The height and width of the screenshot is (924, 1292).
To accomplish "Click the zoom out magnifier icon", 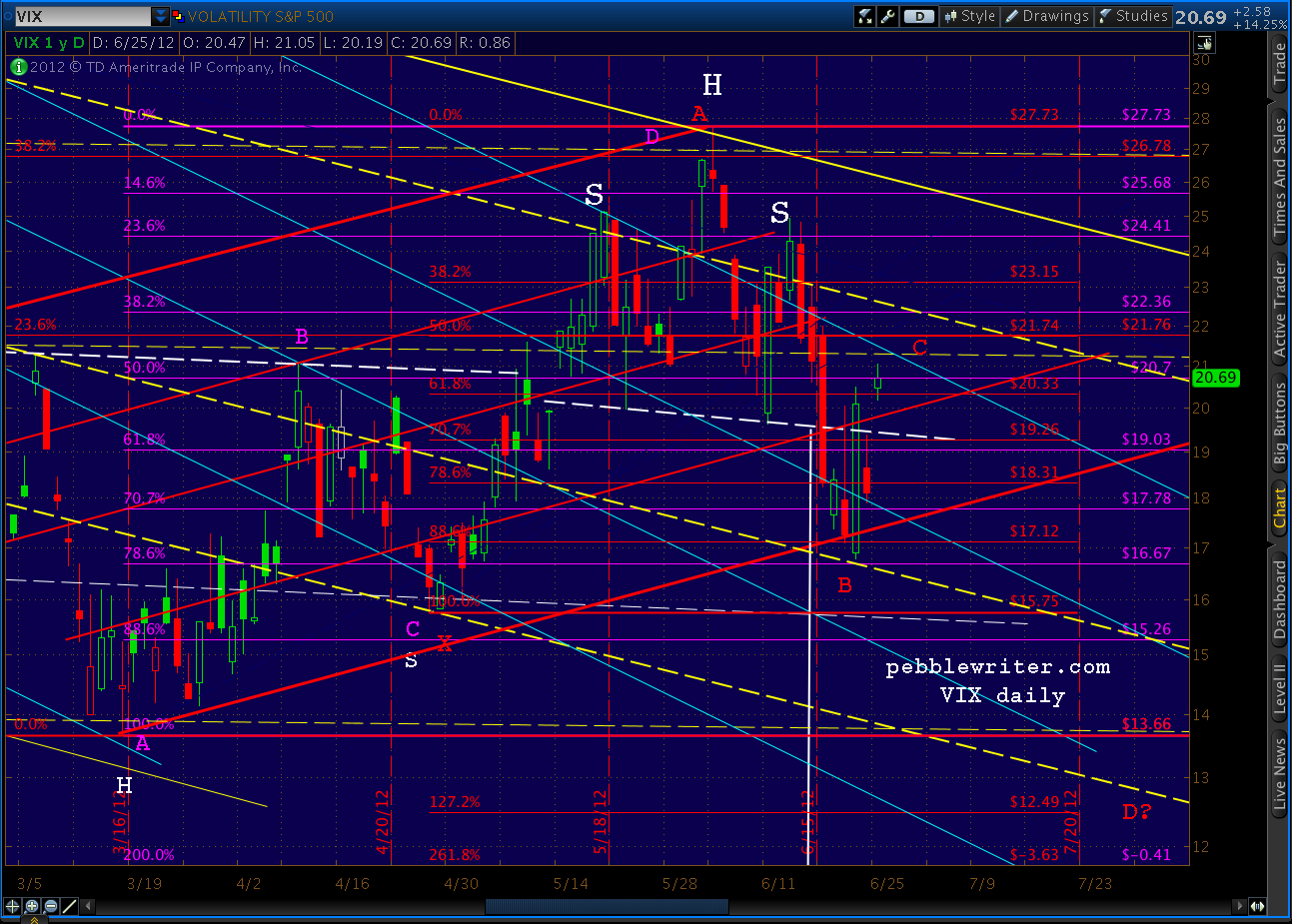I will [x=50, y=906].
